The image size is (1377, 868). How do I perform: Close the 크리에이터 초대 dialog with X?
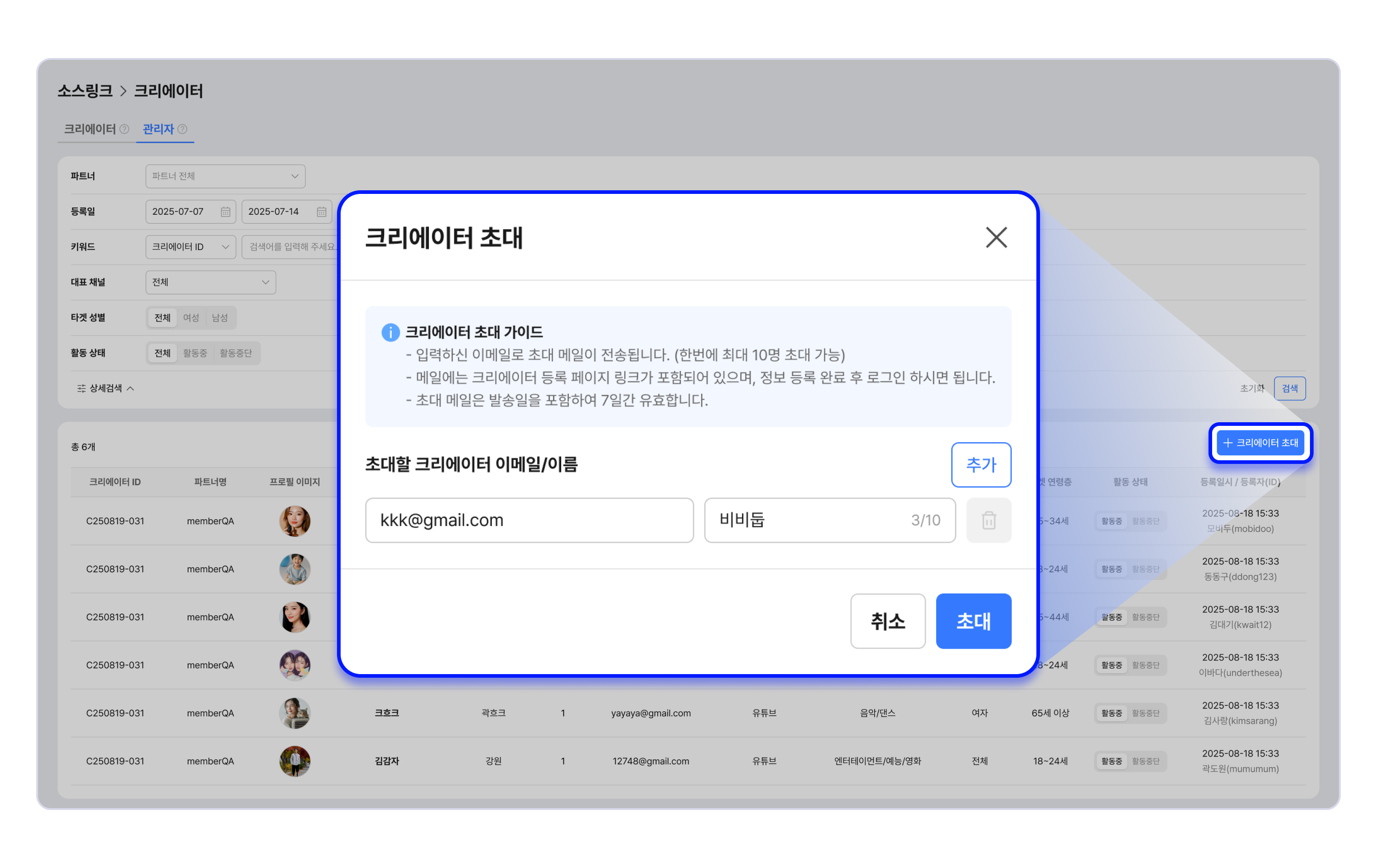point(996,237)
